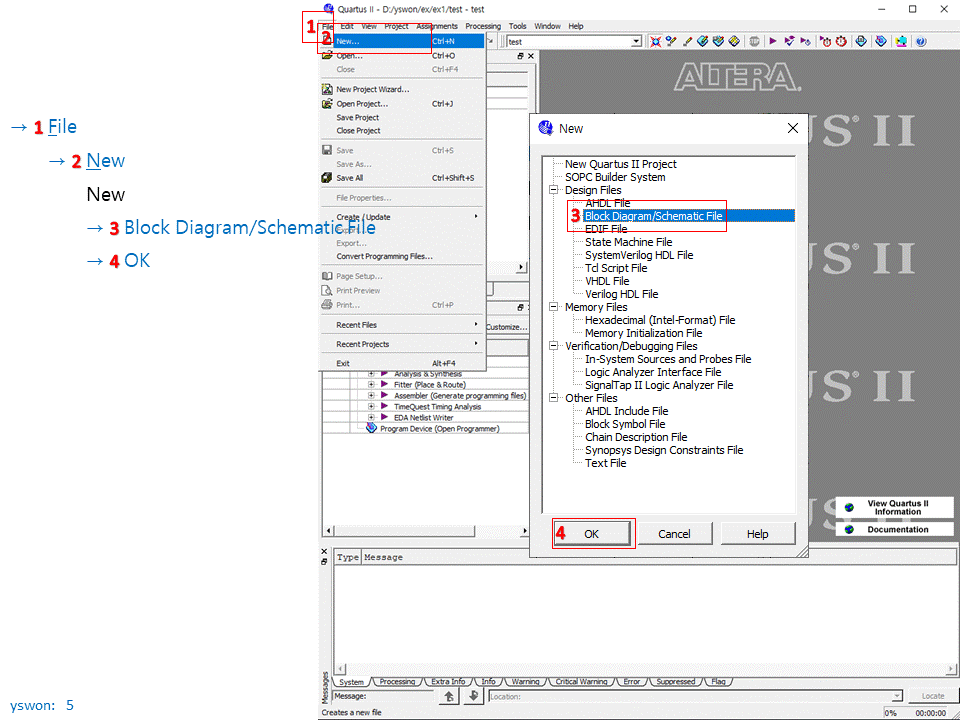Select SignalTap II Logic Analyzer File
The width and height of the screenshot is (960, 720).
click(x=659, y=385)
